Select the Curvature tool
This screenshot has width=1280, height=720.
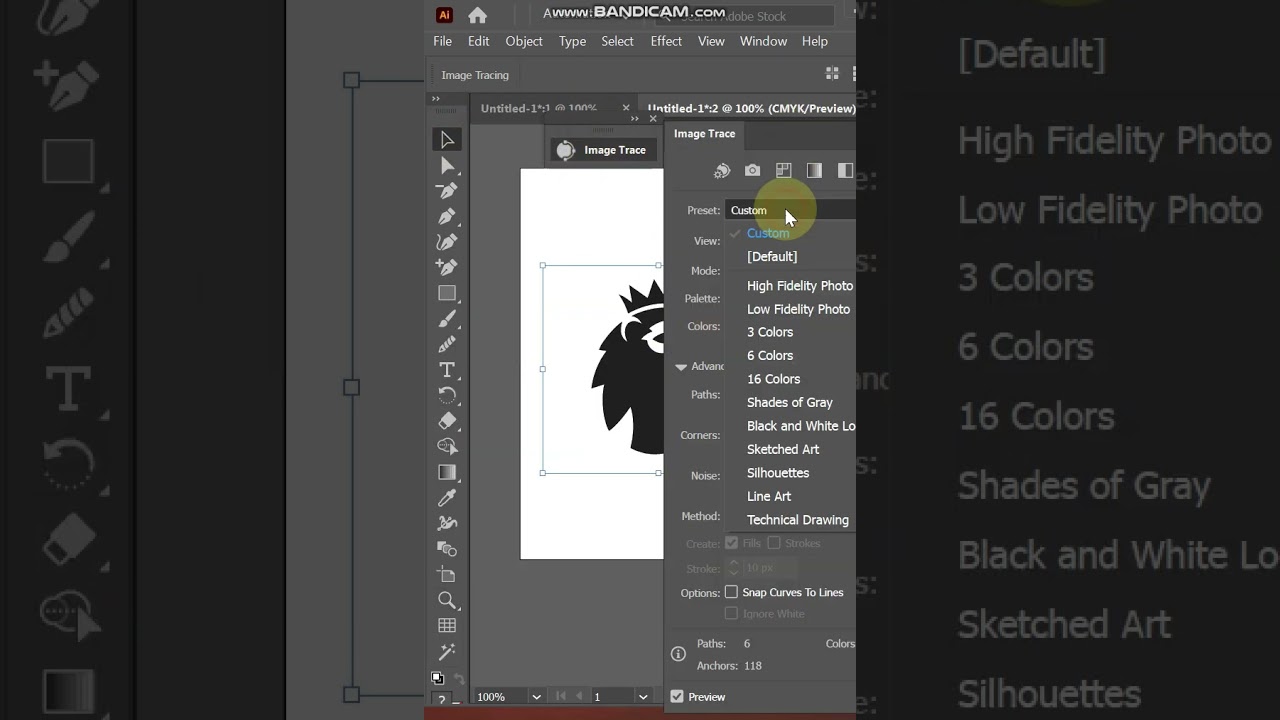[x=447, y=242]
